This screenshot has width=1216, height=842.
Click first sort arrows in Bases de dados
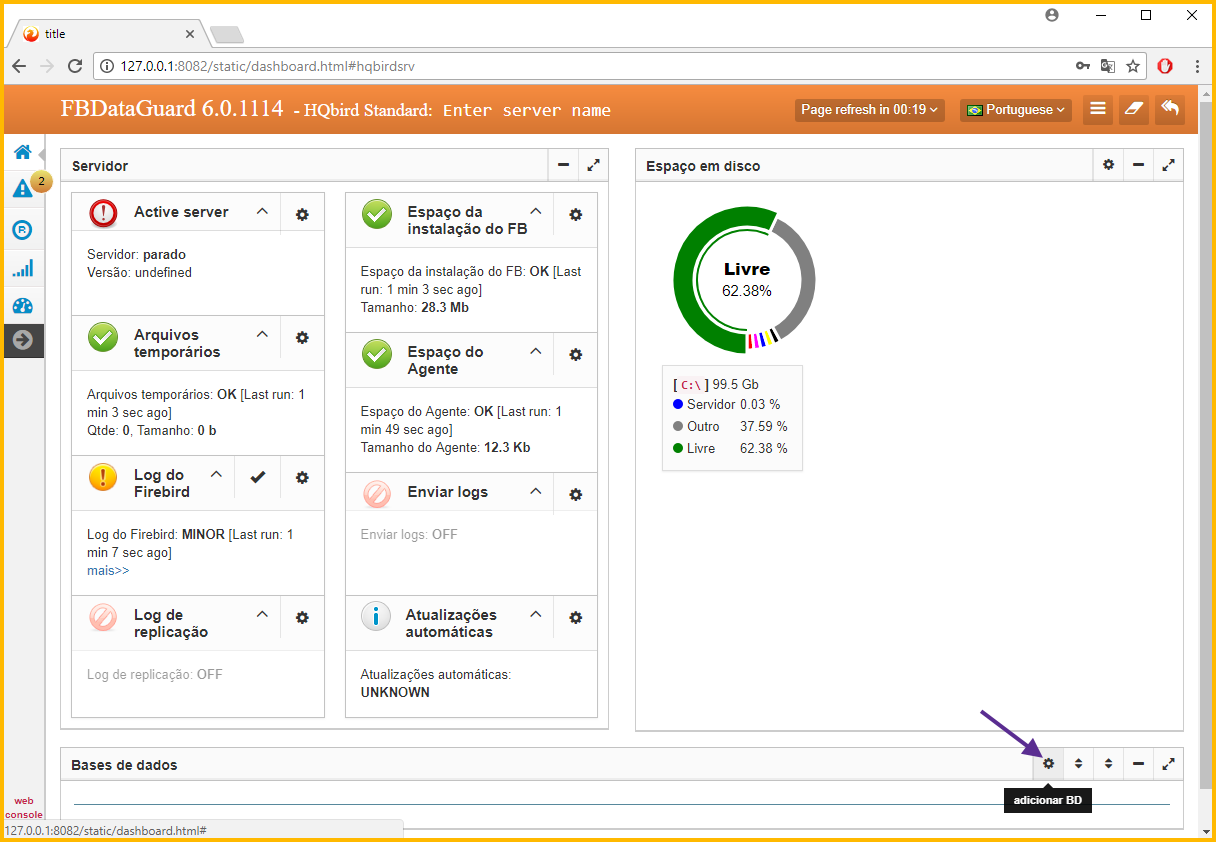(1078, 764)
